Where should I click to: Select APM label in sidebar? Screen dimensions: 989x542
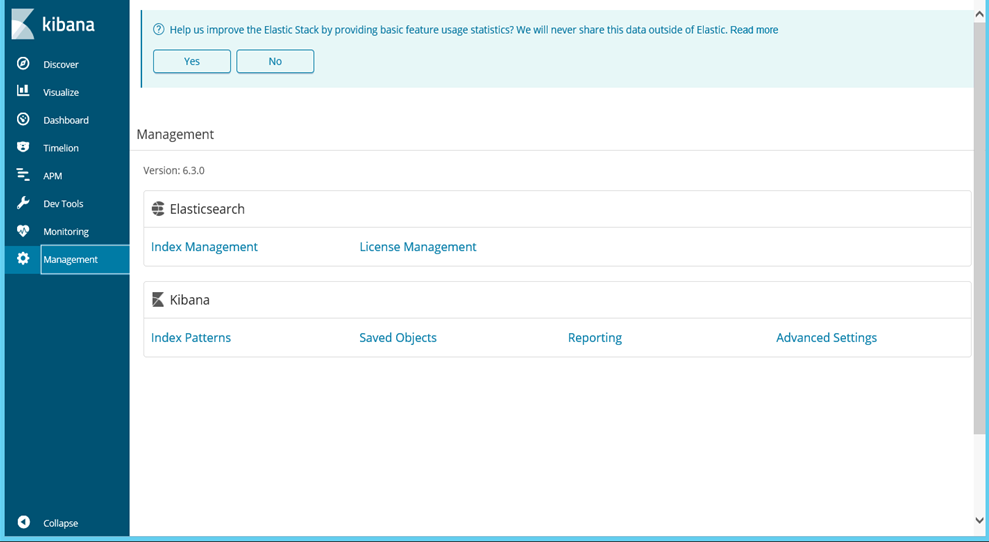(x=53, y=176)
